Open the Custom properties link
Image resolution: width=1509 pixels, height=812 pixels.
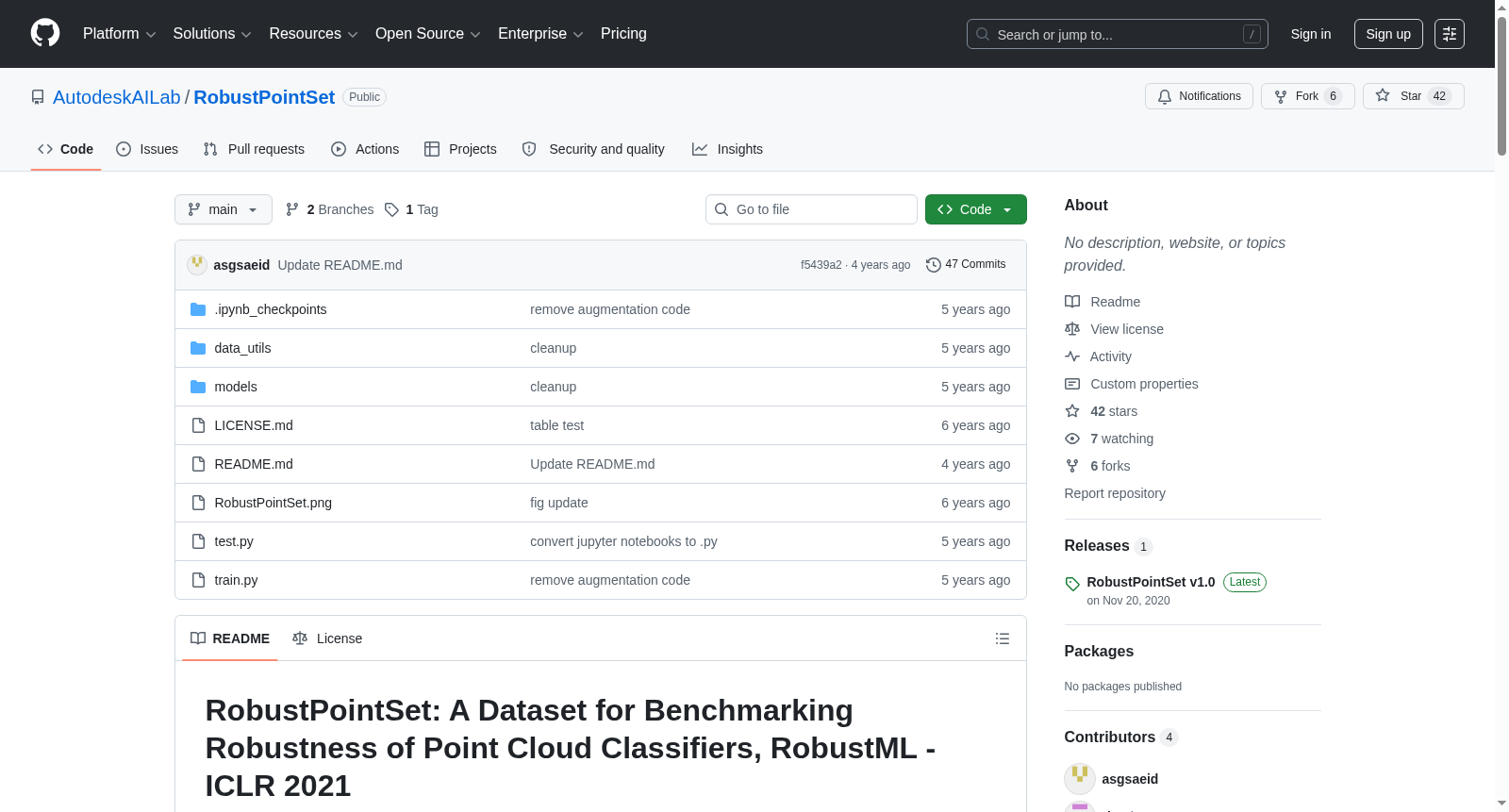(1144, 384)
